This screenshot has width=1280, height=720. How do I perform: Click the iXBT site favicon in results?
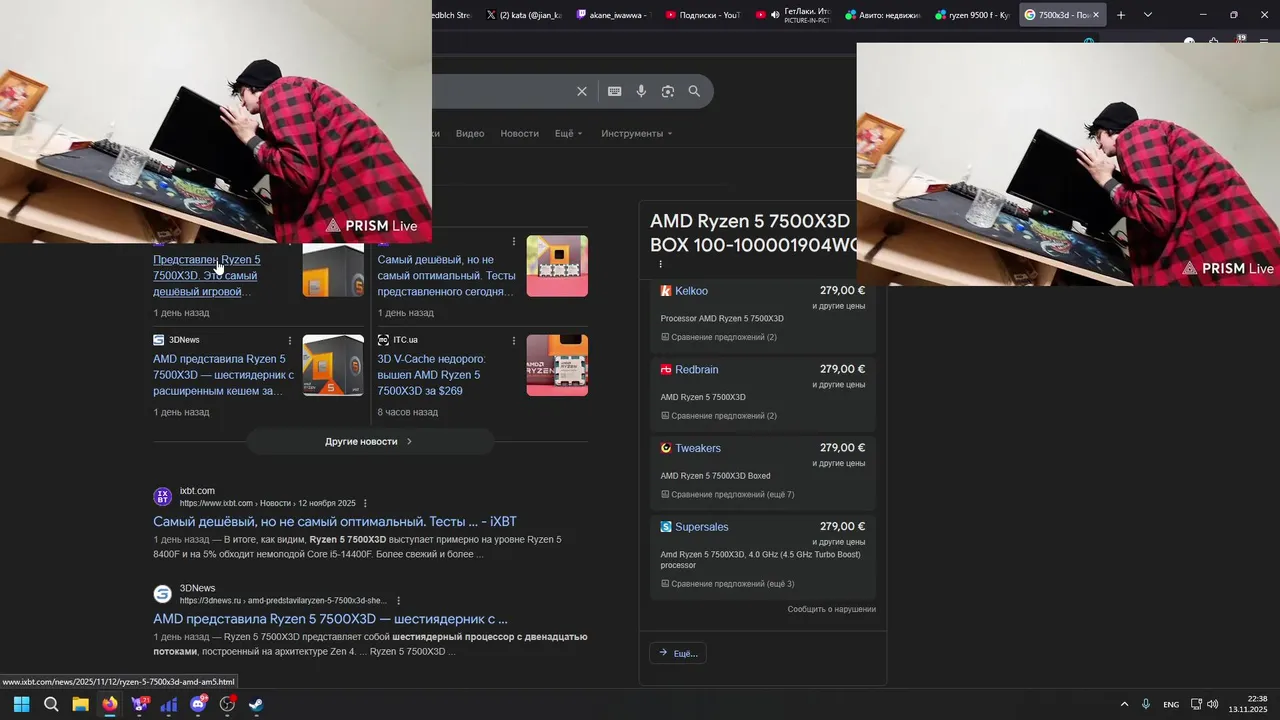point(162,496)
